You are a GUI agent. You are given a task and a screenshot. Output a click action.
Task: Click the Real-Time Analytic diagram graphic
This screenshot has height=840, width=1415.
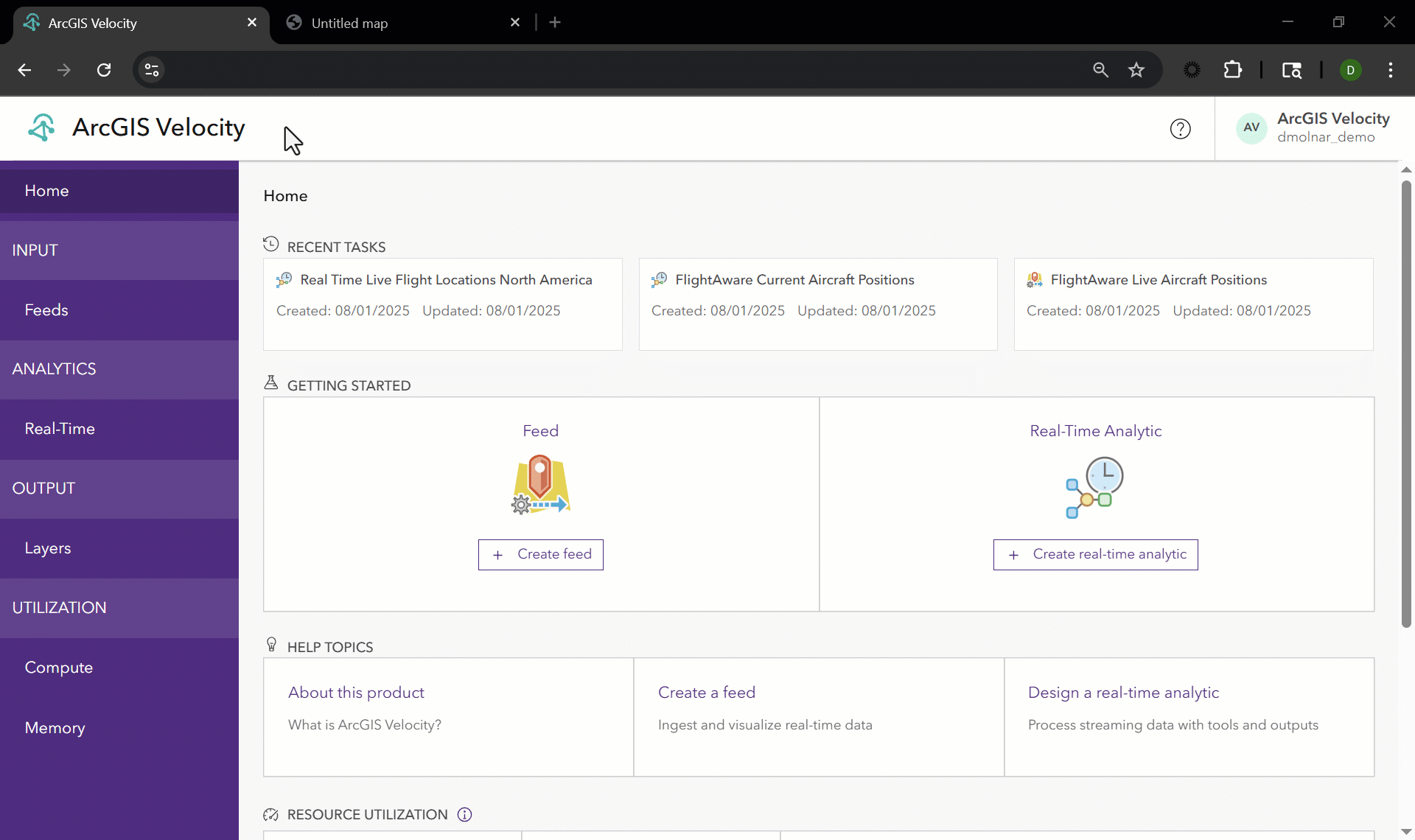pos(1095,487)
